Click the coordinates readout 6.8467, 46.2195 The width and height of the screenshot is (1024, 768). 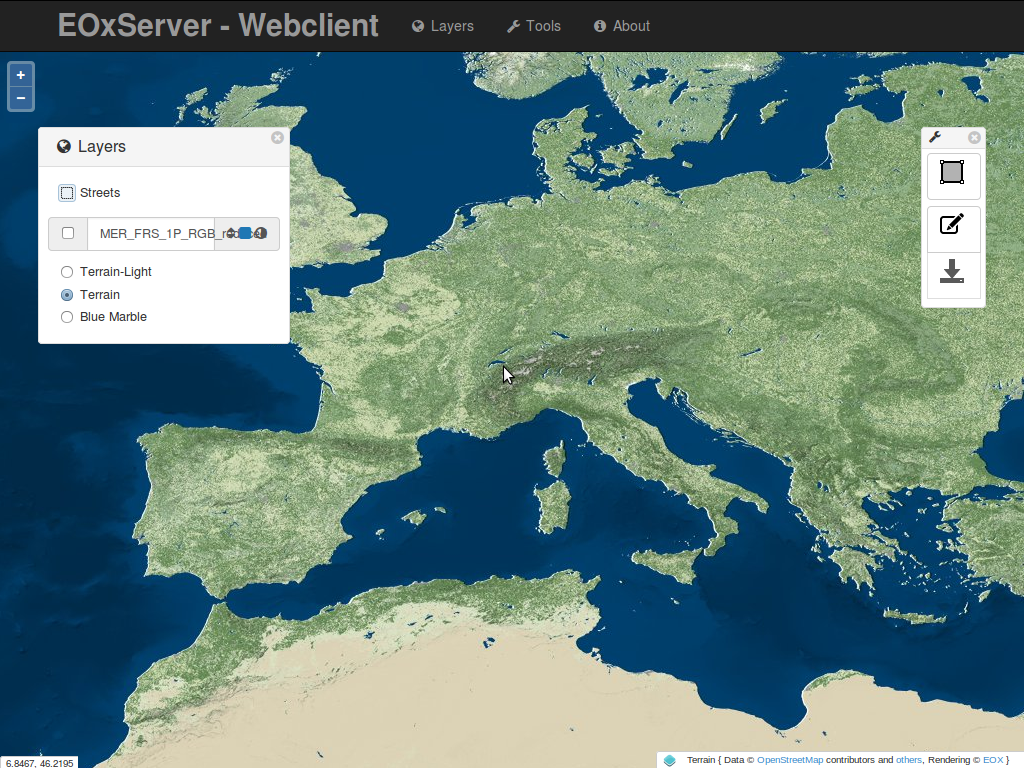coord(40,763)
